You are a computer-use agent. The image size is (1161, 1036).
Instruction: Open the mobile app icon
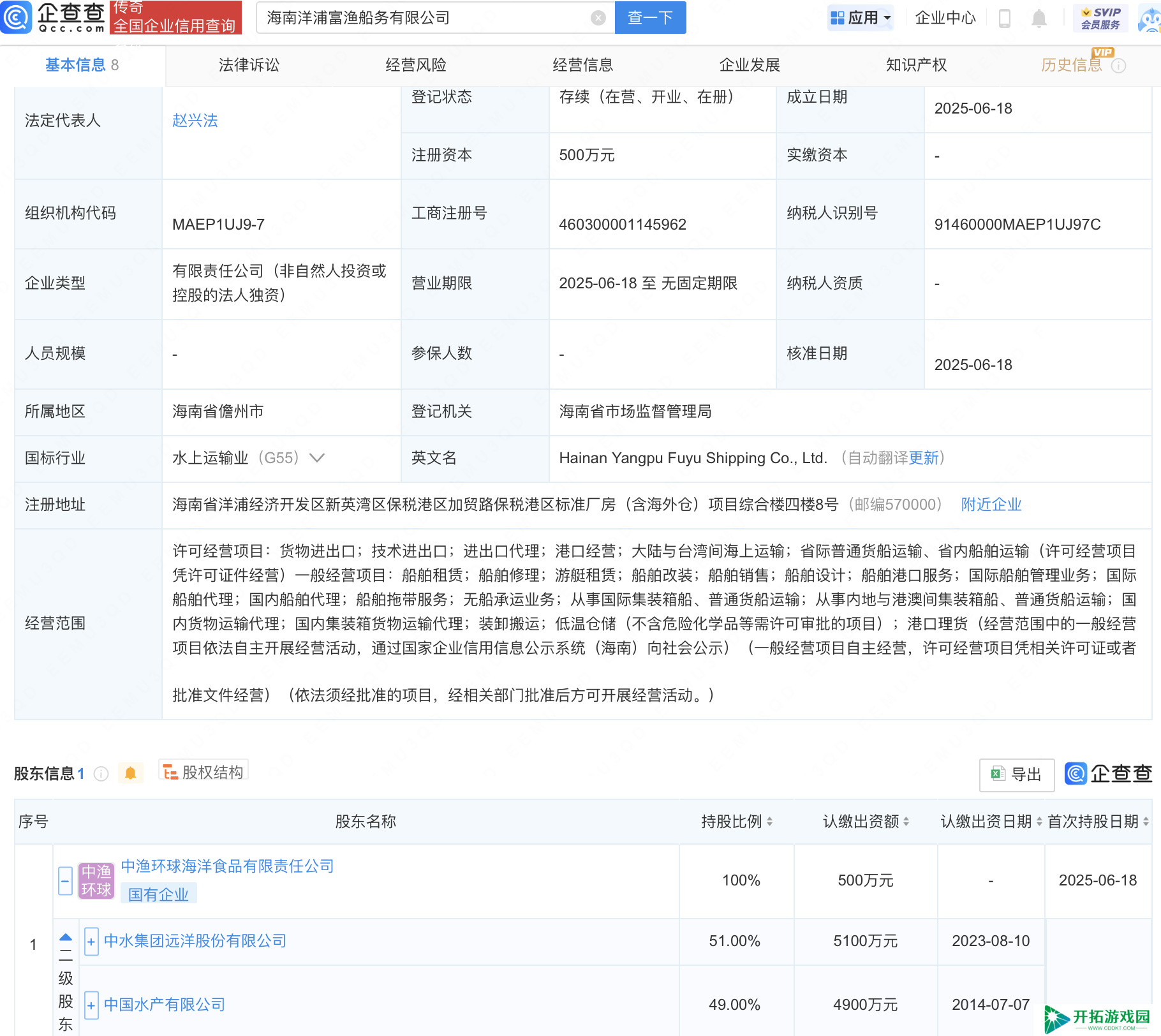[x=1004, y=18]
